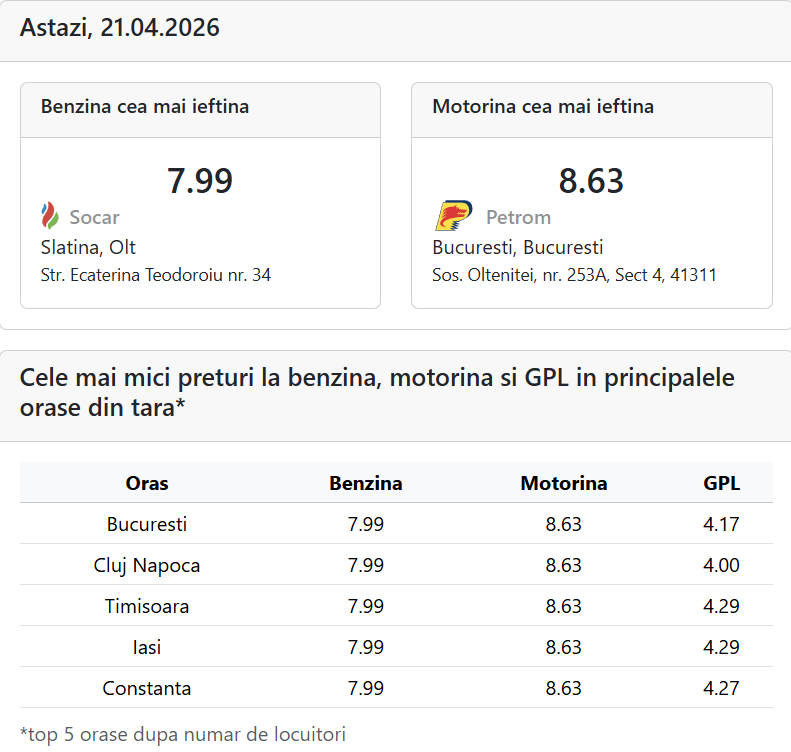The width and height of the screenshot is (791, 752).
Task: Select the Cluj Napoca city row
Action: point(147,565)
